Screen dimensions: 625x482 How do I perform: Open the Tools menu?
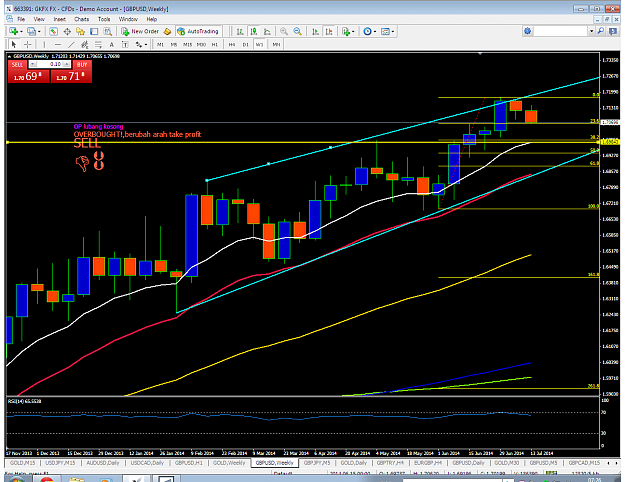pos(104,19)
